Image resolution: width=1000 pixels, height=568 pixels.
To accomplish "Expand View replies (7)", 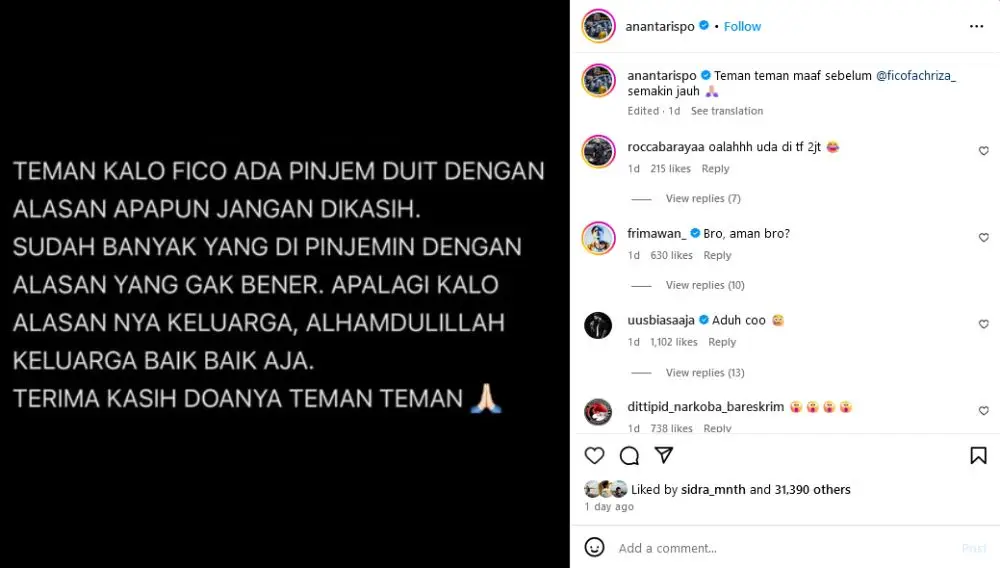I will click(x=703, y=198).
